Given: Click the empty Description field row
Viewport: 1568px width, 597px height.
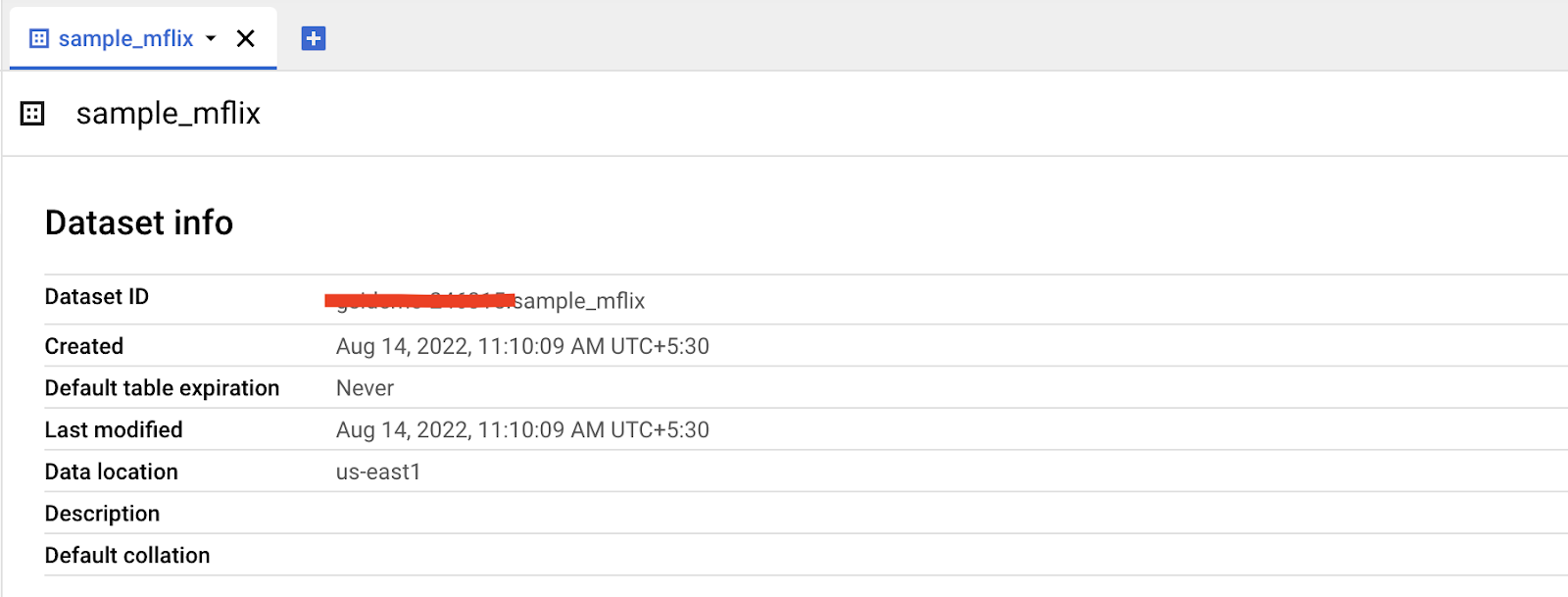Looking at the screenshot, I should (x=102, y=513).
